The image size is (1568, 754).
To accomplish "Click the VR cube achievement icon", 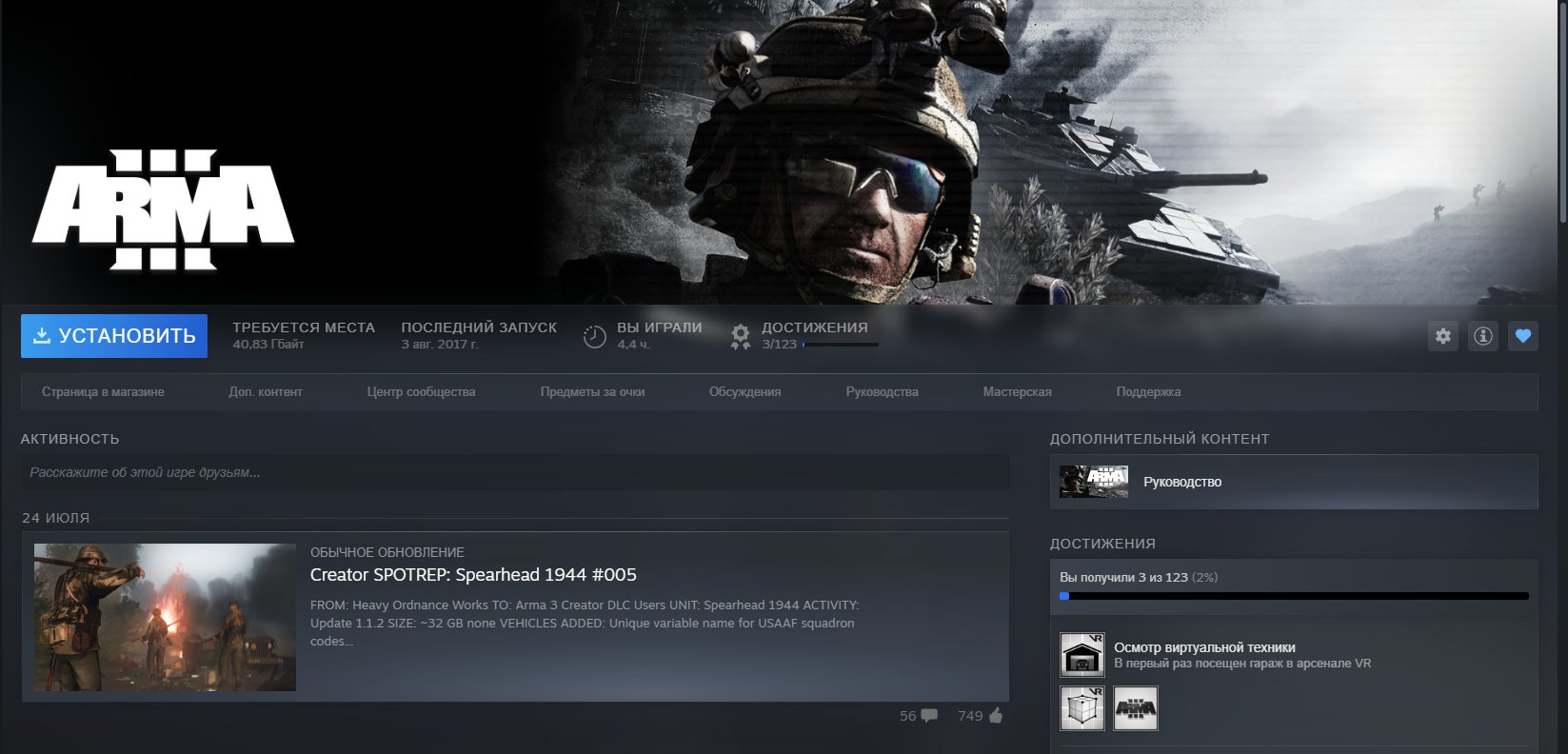I will click(x=1082, y=708).
